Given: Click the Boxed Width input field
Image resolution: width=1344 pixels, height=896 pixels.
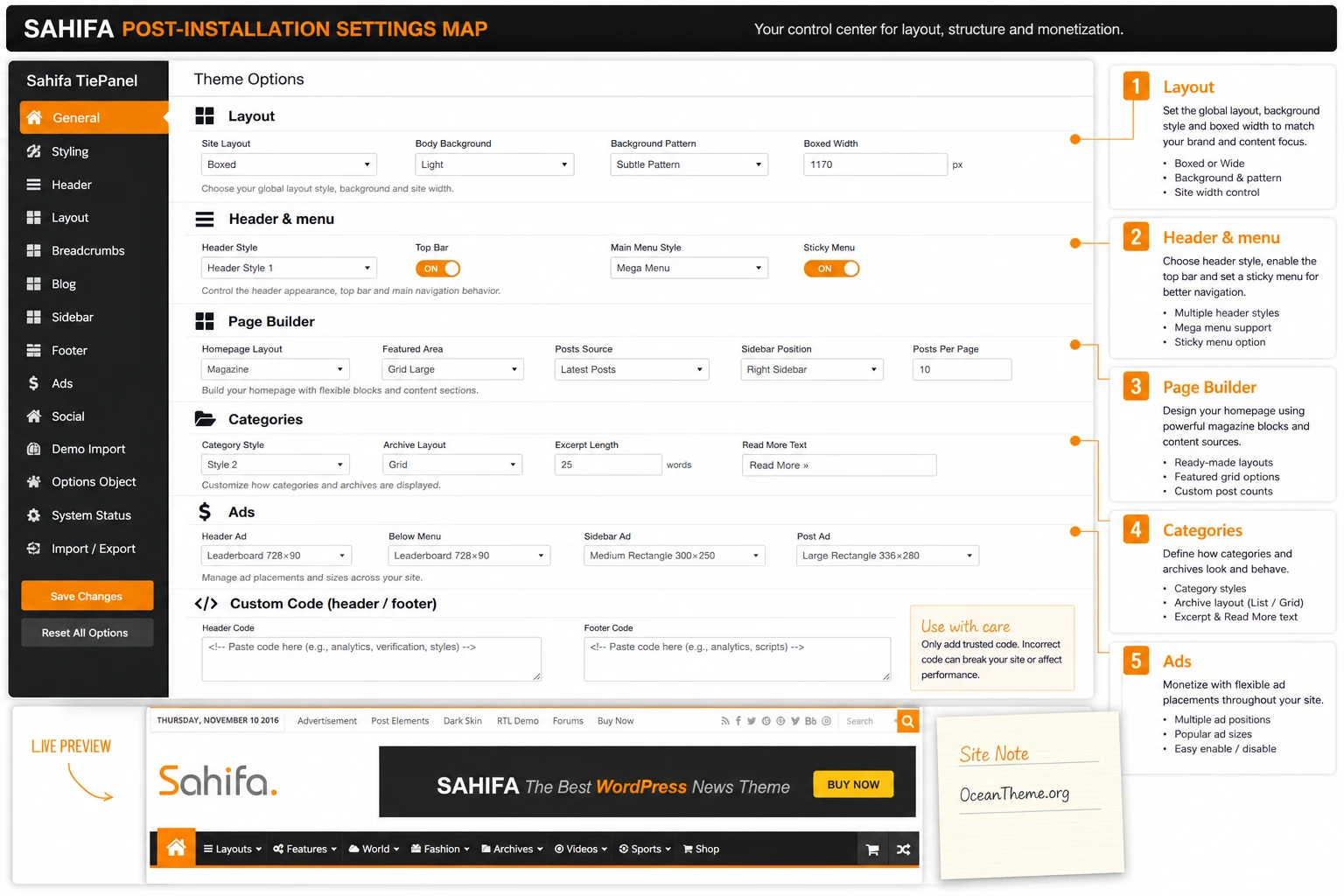Looking at the screenshot, I should point(875,164).
